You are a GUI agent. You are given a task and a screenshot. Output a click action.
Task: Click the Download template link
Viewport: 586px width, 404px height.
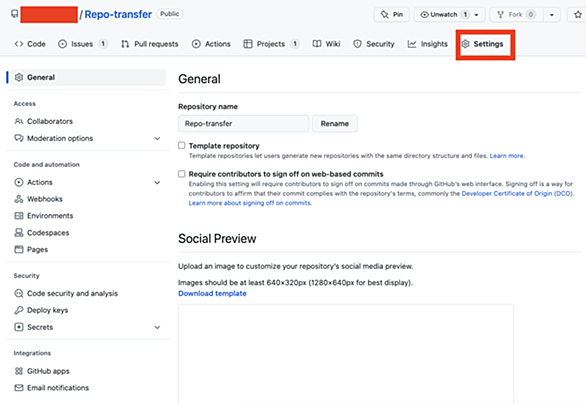click(212, 293)
